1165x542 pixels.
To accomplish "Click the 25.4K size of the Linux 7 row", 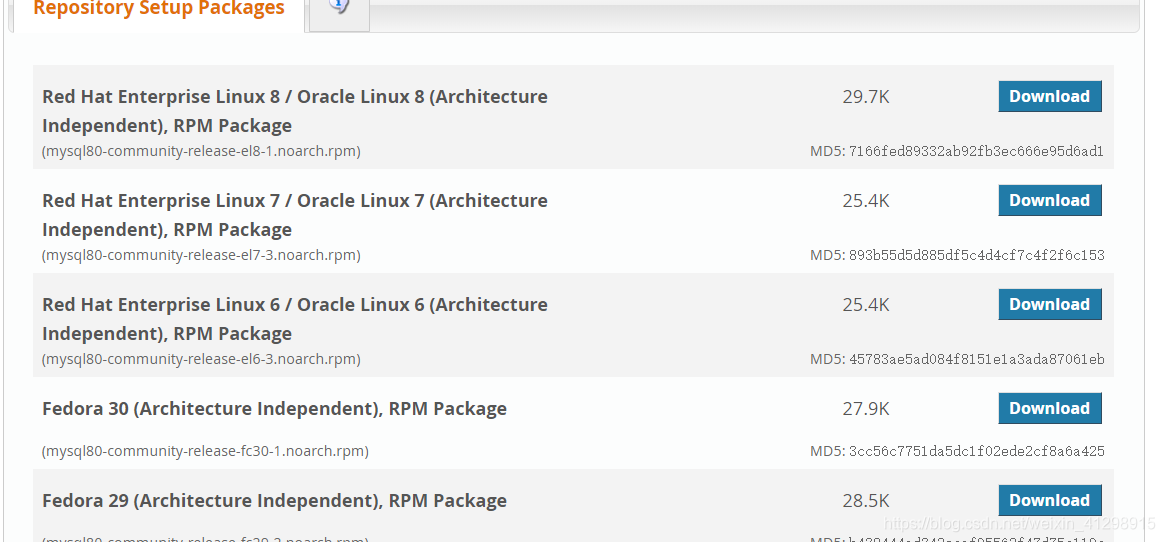I will coord(866,201).
